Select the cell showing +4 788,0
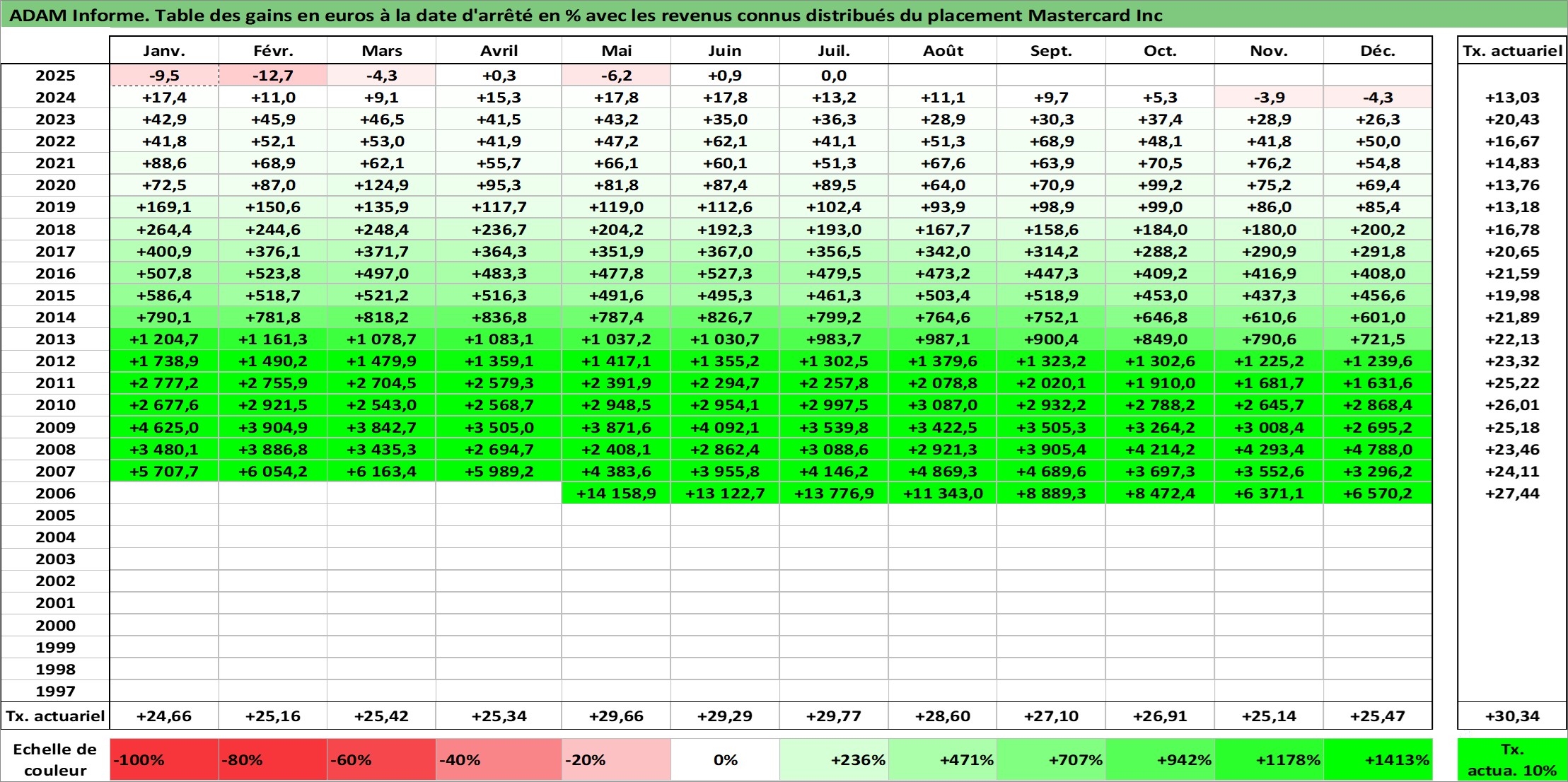Image resolution: width=1568 pixels, height=782 pixels. (1378, 450)
